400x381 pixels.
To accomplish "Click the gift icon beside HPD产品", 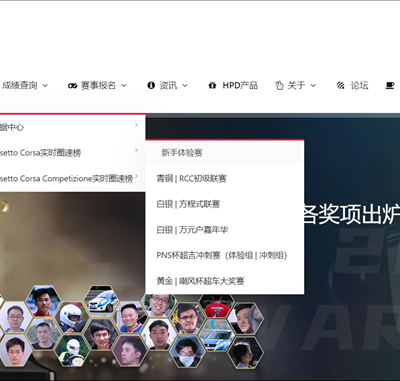I will click(x=212, y=85).
